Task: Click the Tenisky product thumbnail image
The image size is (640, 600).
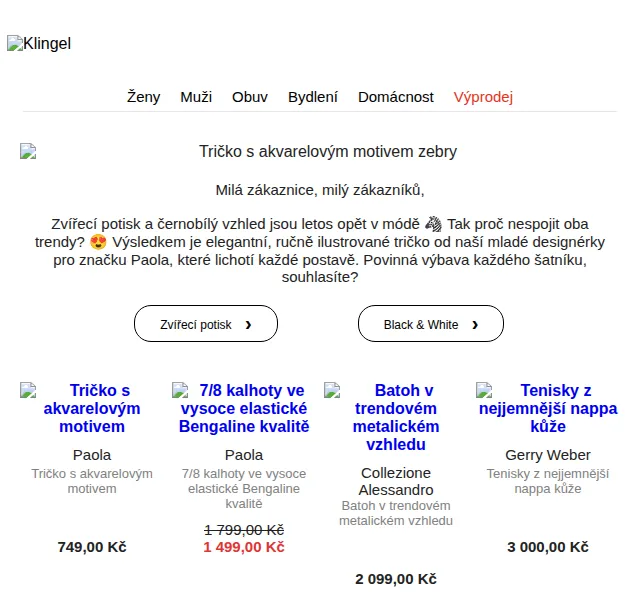Action: coord(484,390)
